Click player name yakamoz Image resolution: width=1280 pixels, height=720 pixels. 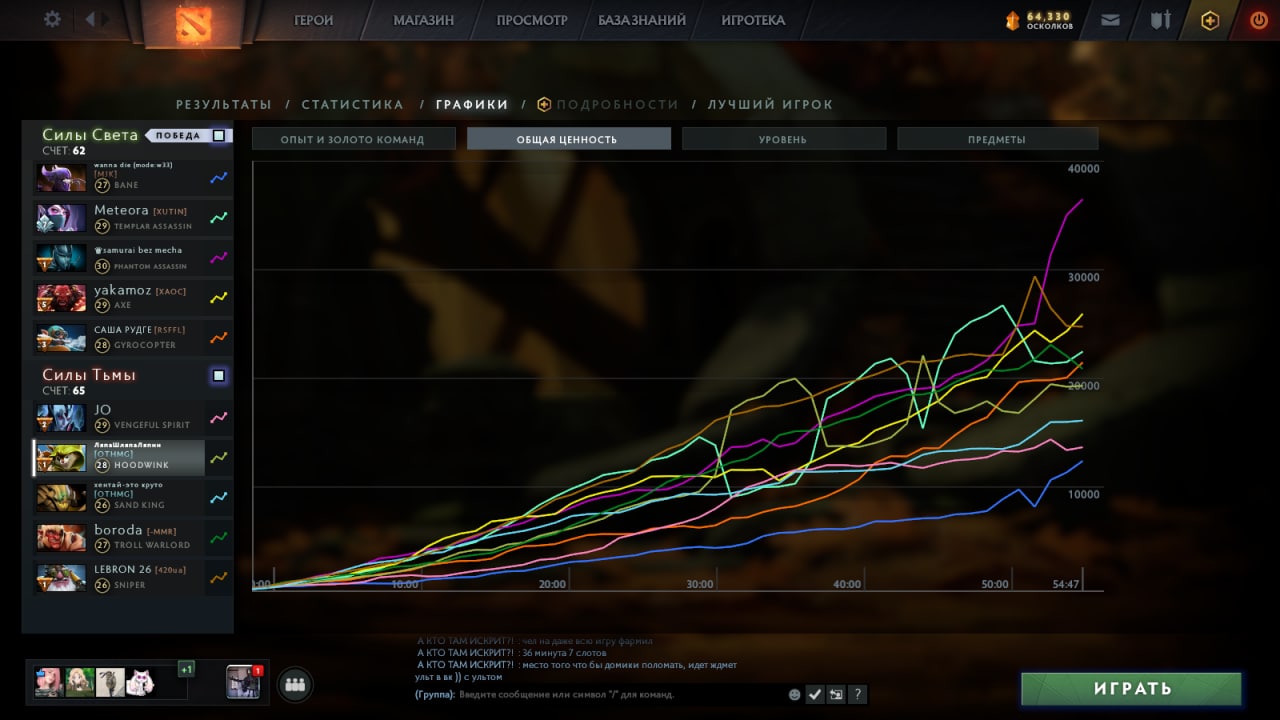pyautogui.click(x=122, y=290)
